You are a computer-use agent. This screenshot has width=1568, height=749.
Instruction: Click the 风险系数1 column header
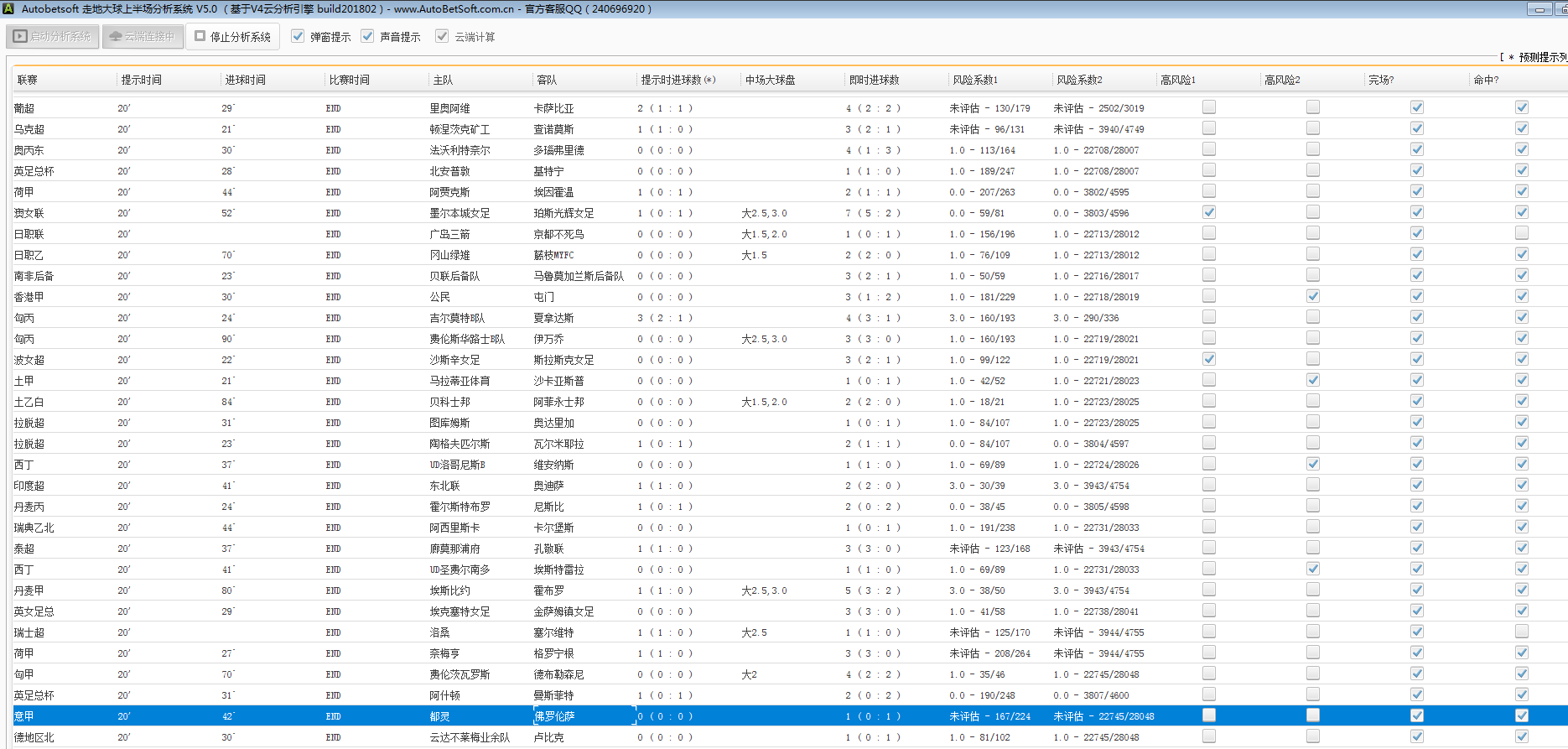pyautogui.click(x=975, y=80)
